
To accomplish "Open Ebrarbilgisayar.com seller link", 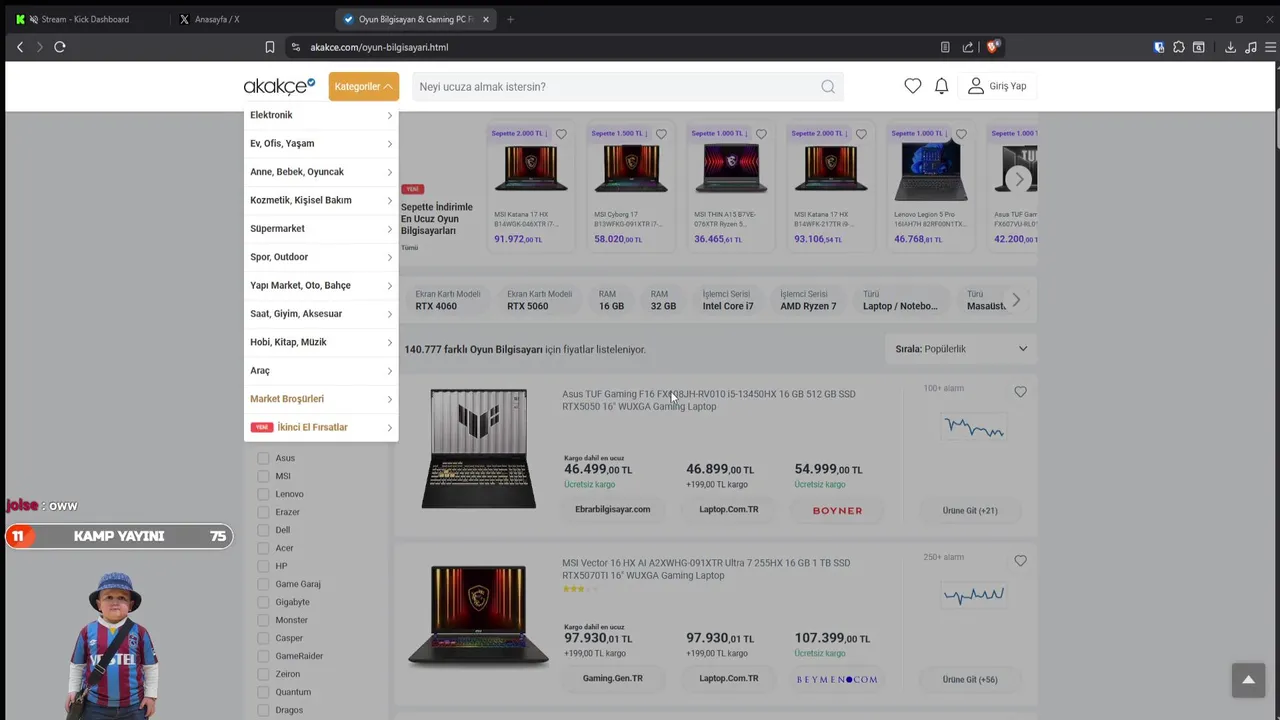I will [x=613, y=509].
